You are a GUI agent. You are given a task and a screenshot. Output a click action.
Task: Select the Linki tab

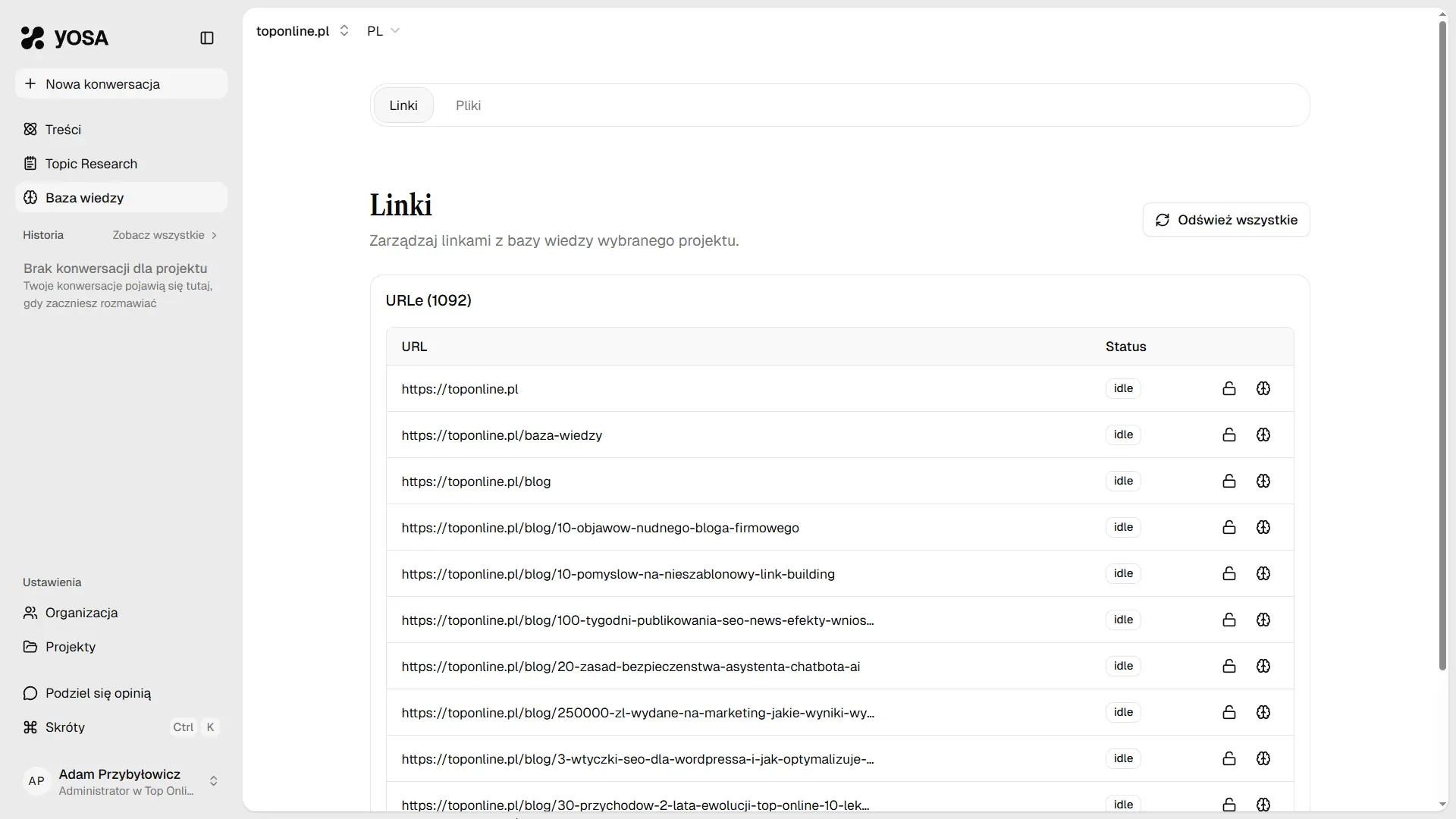click(403, 105)
